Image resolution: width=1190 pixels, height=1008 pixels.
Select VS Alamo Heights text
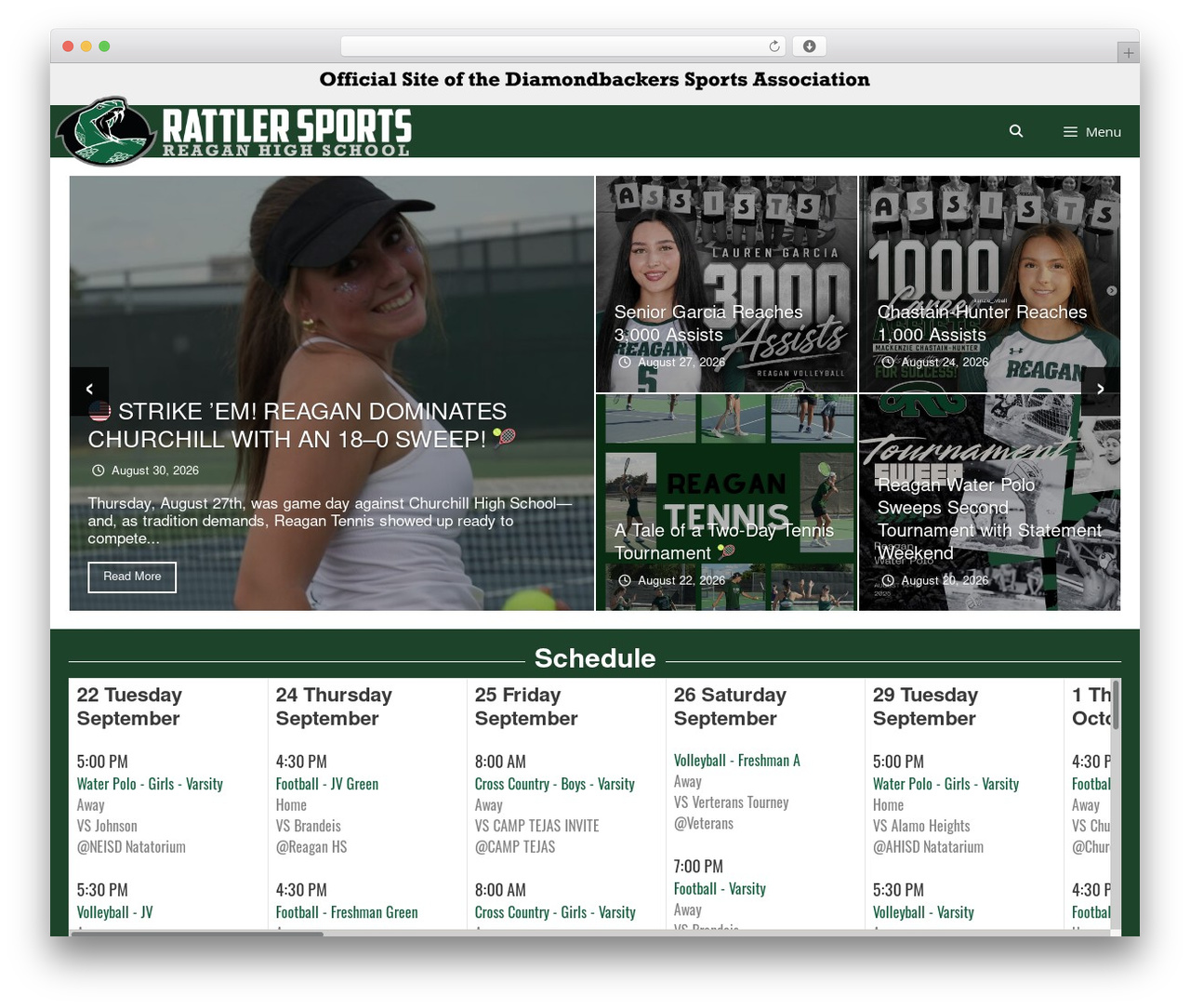[x=921, y=826]
